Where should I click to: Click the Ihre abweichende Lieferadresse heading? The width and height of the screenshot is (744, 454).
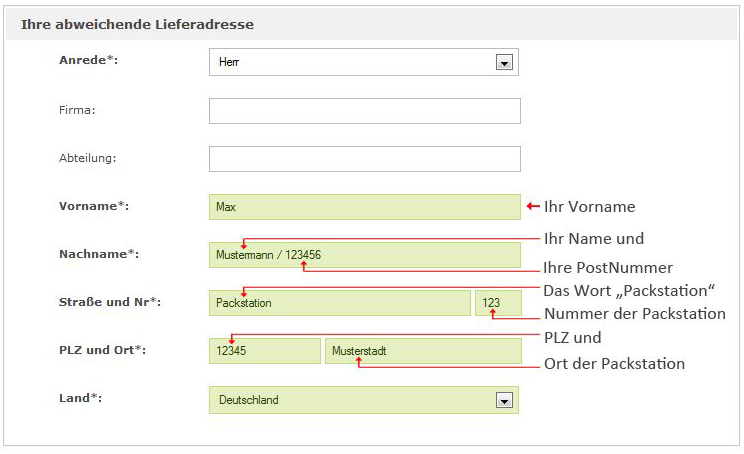click(137, 24)
